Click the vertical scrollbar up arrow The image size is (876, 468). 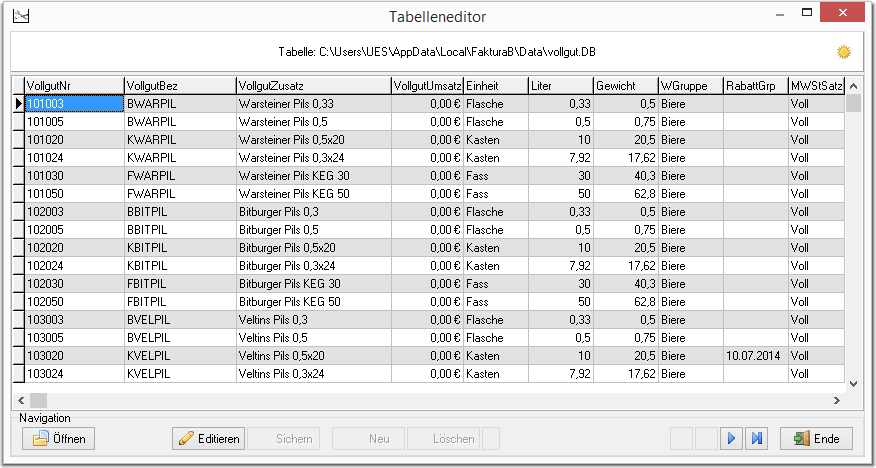click(853, 86)
